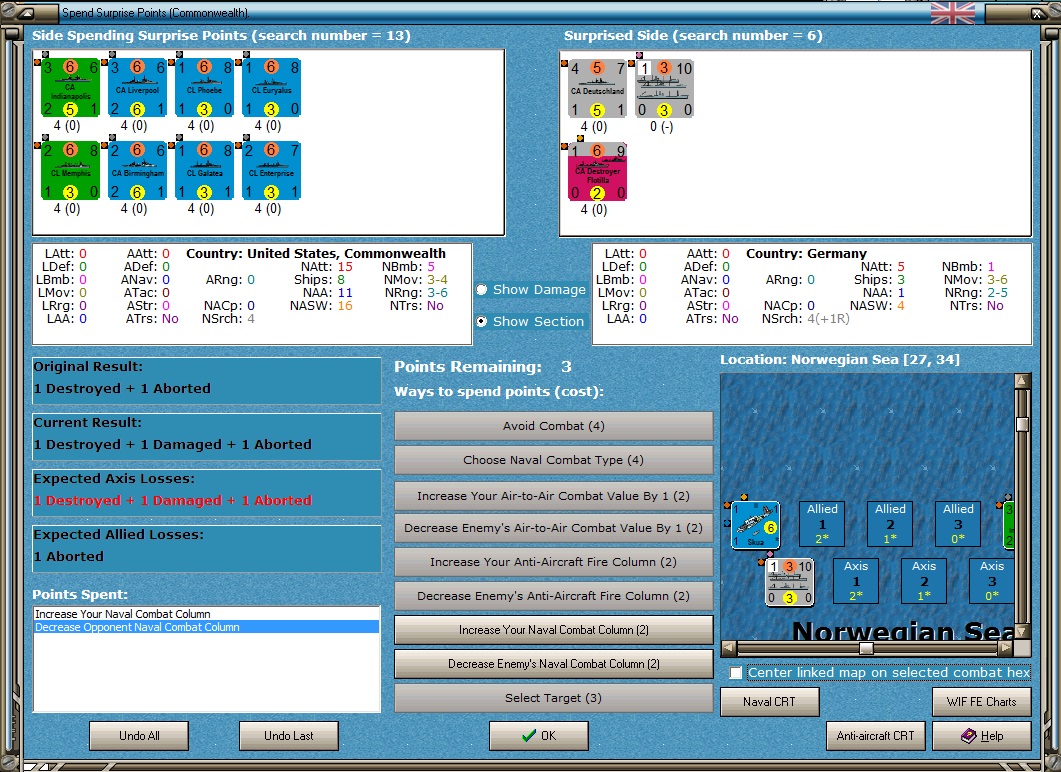Select the magenta Destroyer Flotilla counter

597,172
